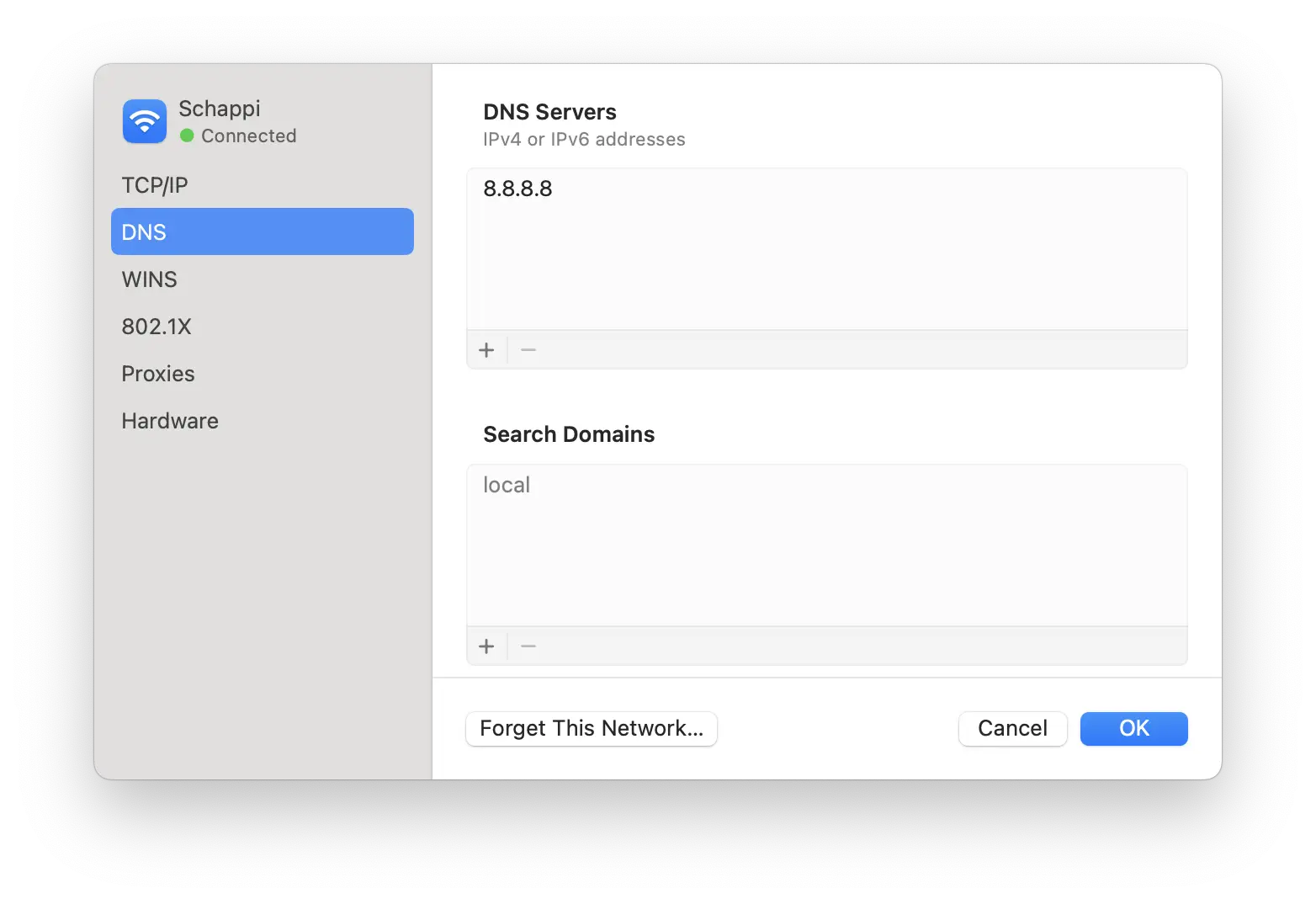Open the TCP/IP section

coord(263,185)
